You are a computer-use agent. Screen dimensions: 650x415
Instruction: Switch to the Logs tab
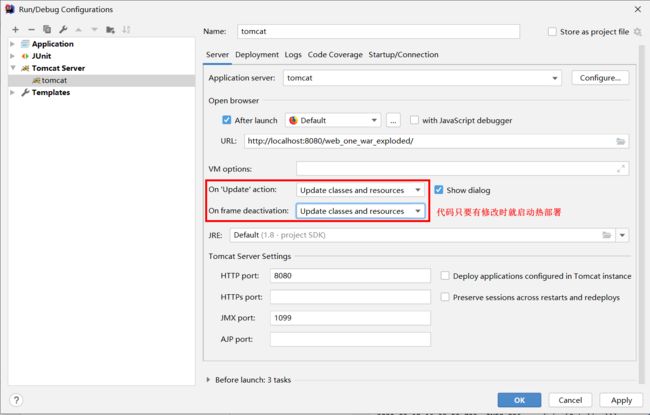293,55
